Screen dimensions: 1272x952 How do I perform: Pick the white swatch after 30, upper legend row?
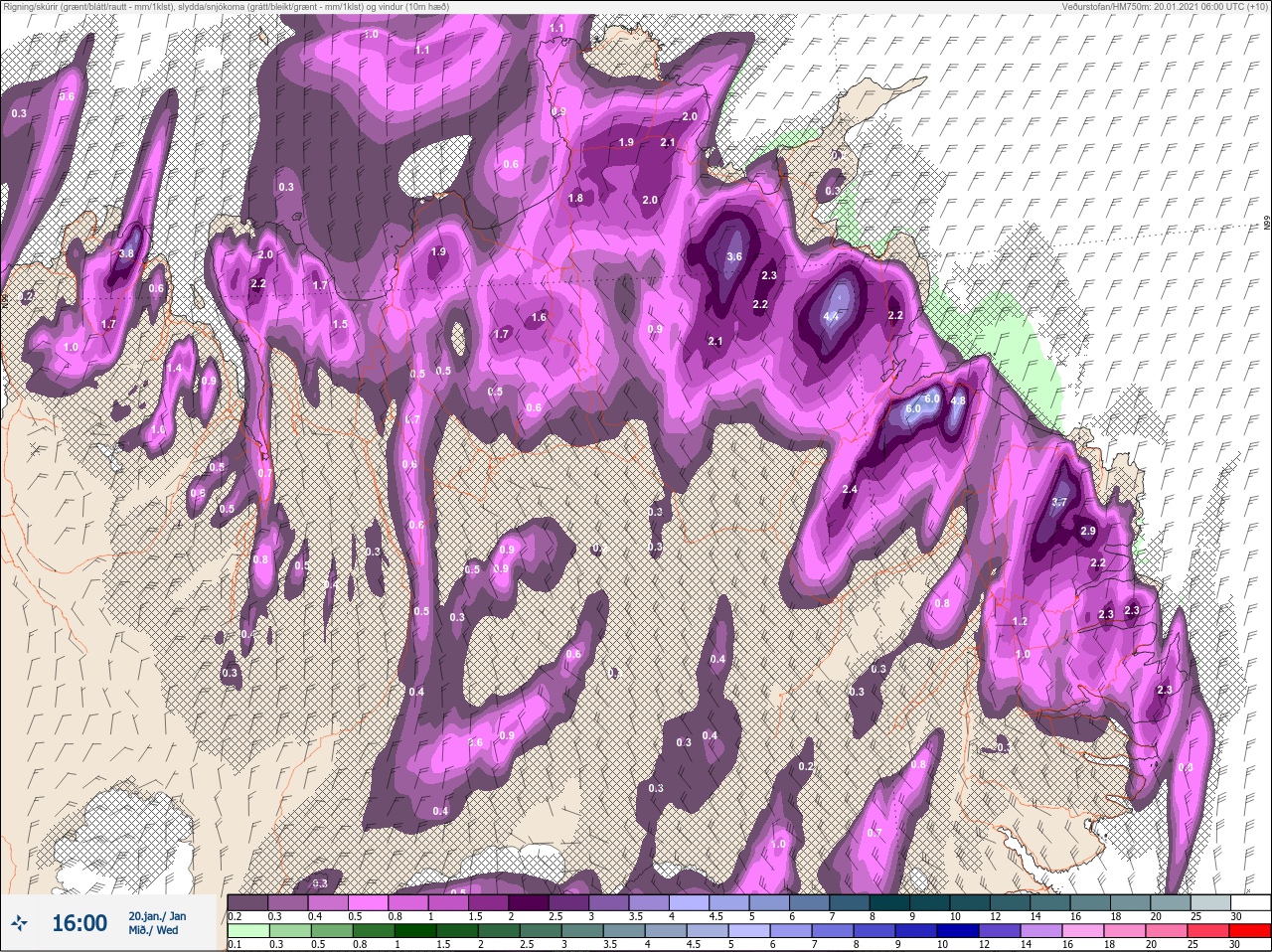(1252, 903)
